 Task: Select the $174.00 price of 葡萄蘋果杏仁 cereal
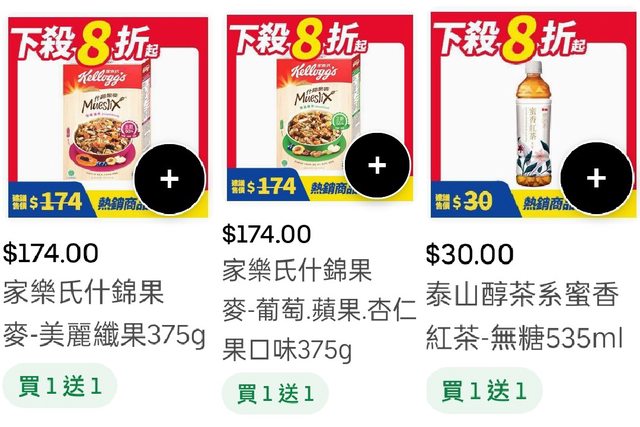(267, 234)
